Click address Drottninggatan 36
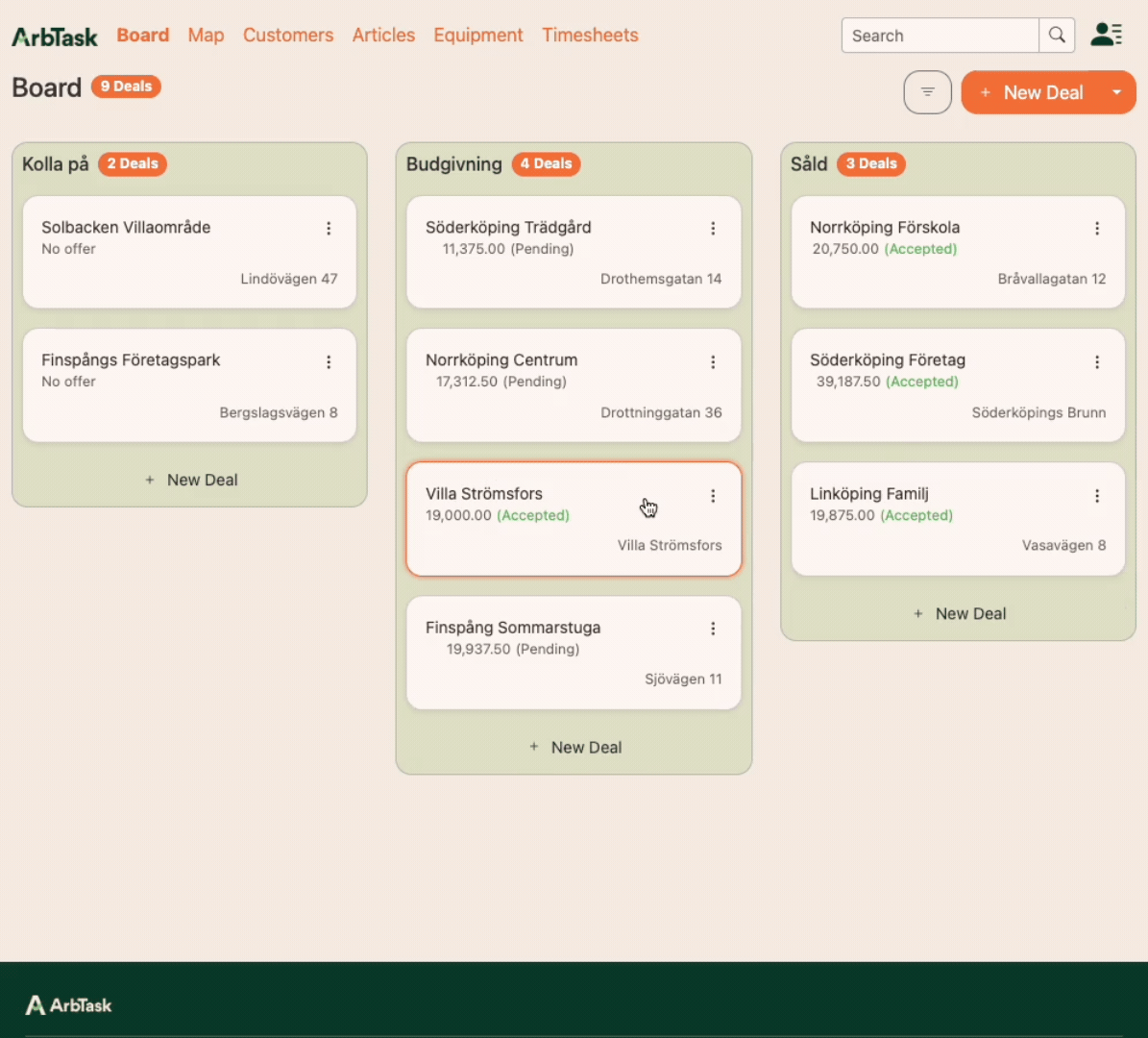The width and height of the screenshot is (1148, 1038). coord(661,412)
